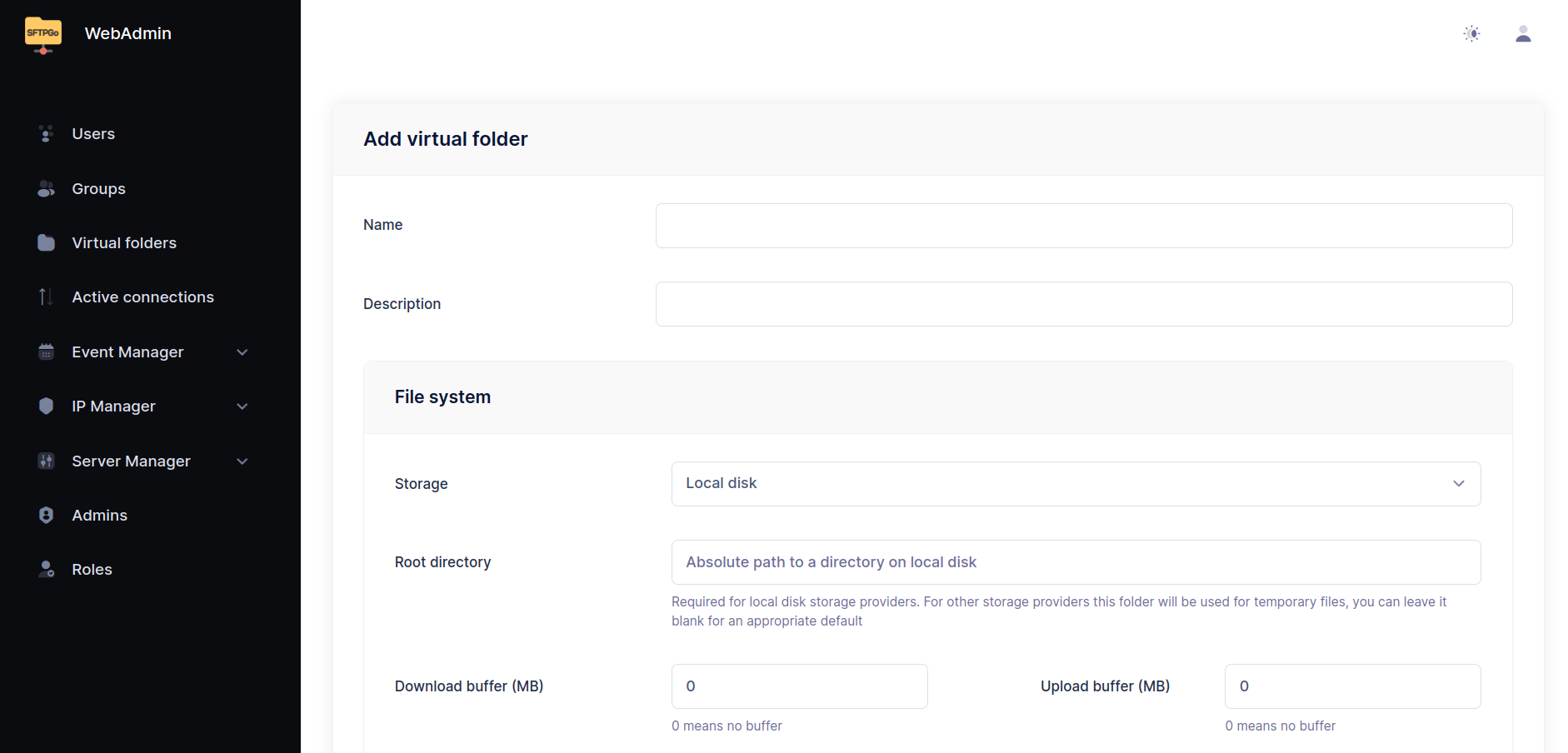Click the Virtual folders folder icon
This screenshot has width=1568, height=753.
[46, 243]
